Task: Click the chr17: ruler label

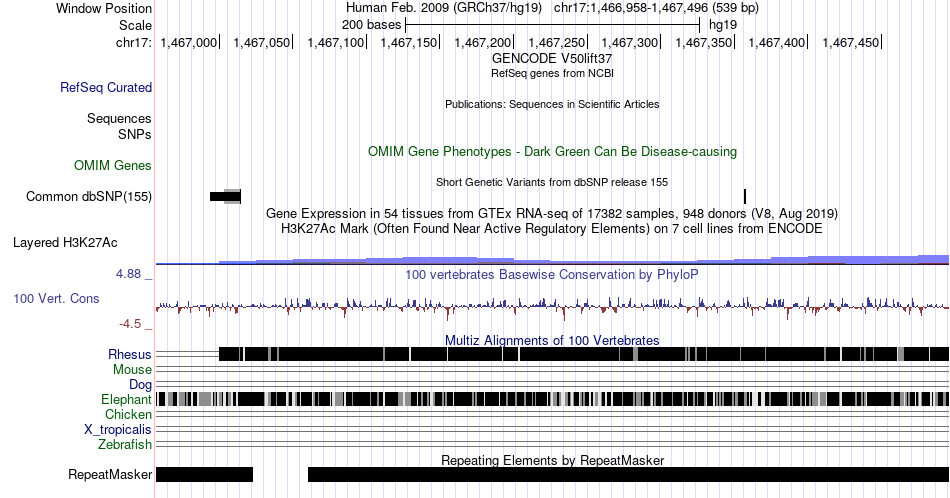Action: coord(134,42)
